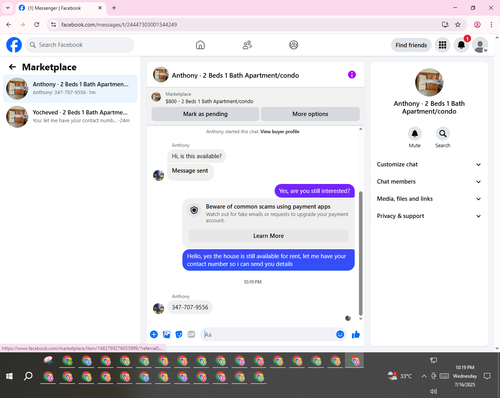Switch to the Messenger | Facebook tab
The image size is (500, 398).
pyautogui.click(x=61, y=8)
